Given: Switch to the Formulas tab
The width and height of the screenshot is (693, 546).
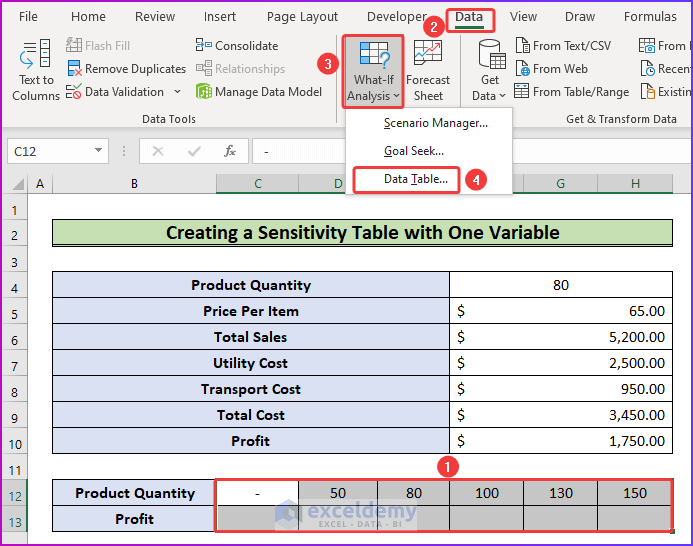Looking at the screenshot, I should (x=650, y=17).
